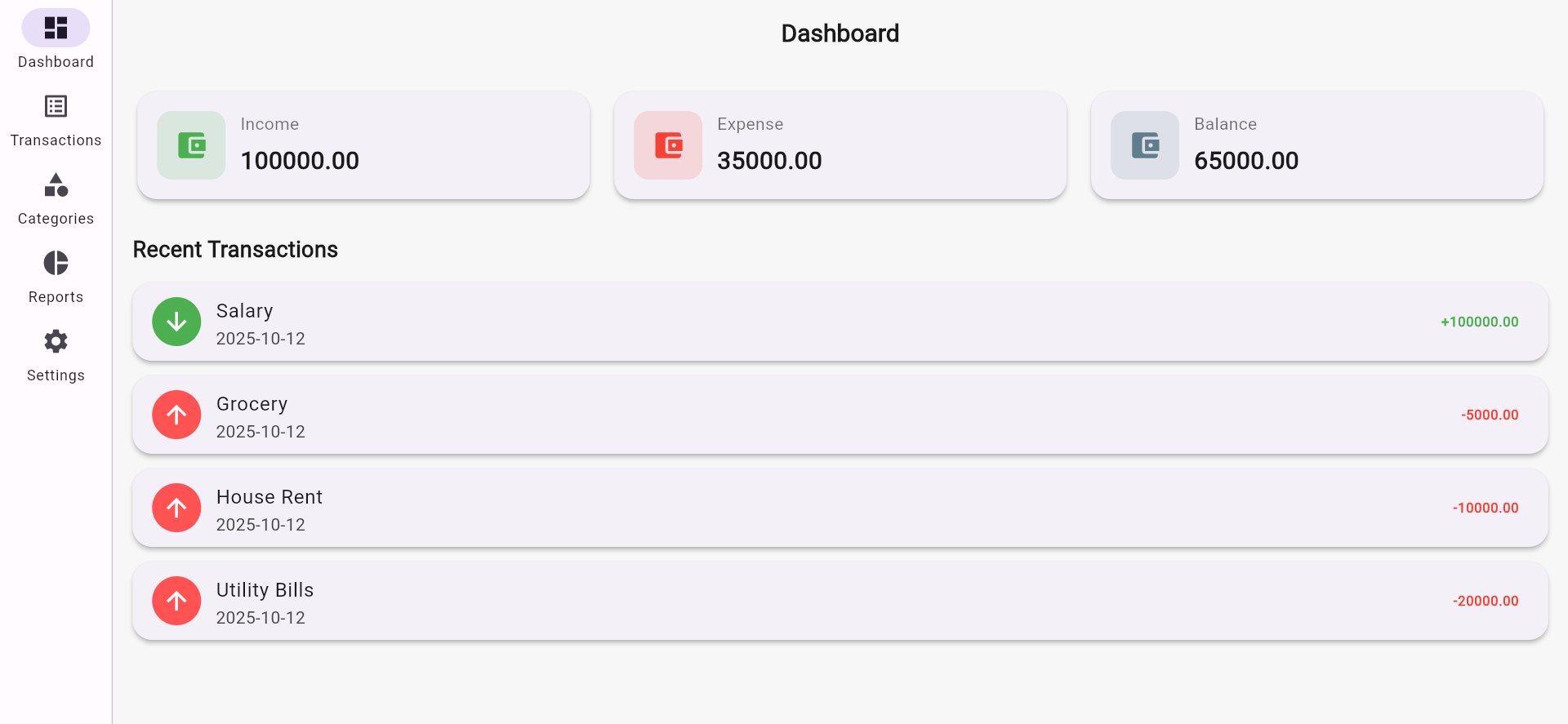Click the Income summary card
This screenshot has width=1568, height=724.
(363, 145)
